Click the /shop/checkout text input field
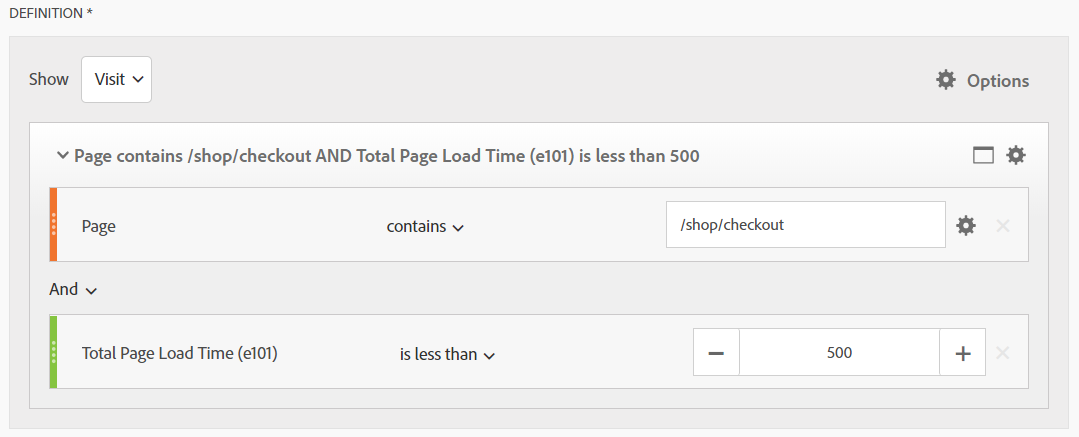This screenshot has width=1079, height=437. coord(805,225)
